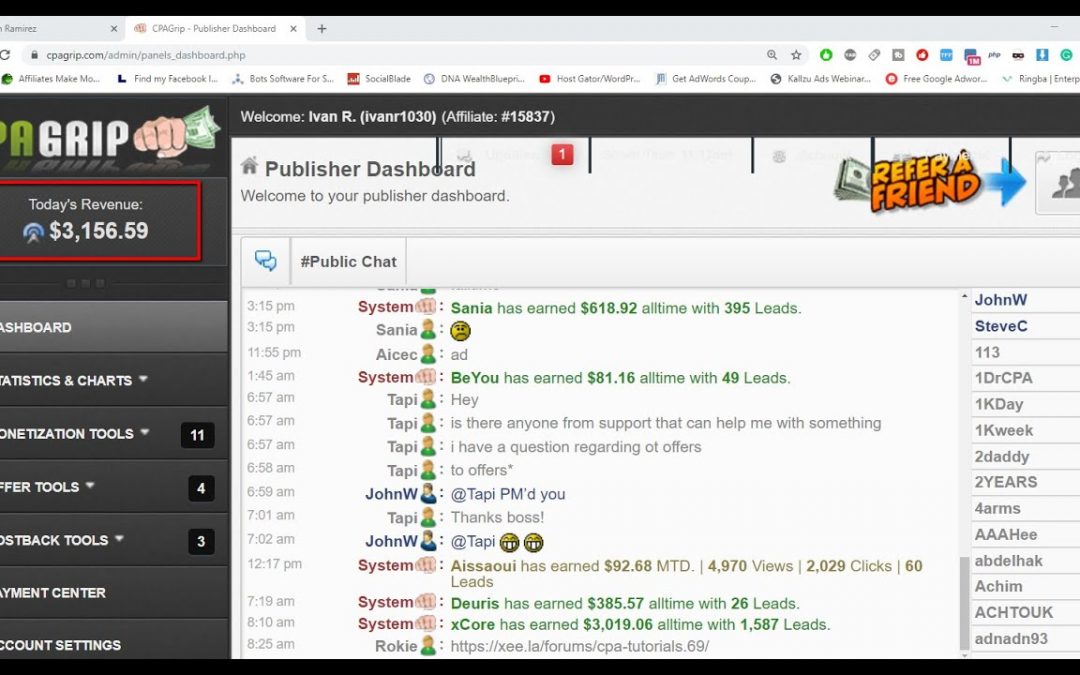Click the chat window vertical scrollbar

click(963, 602)
